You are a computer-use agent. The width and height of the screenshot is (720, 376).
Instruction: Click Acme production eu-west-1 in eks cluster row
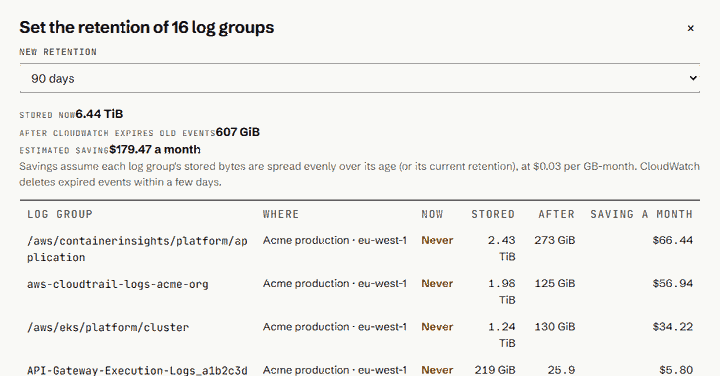tap(335, 326)
